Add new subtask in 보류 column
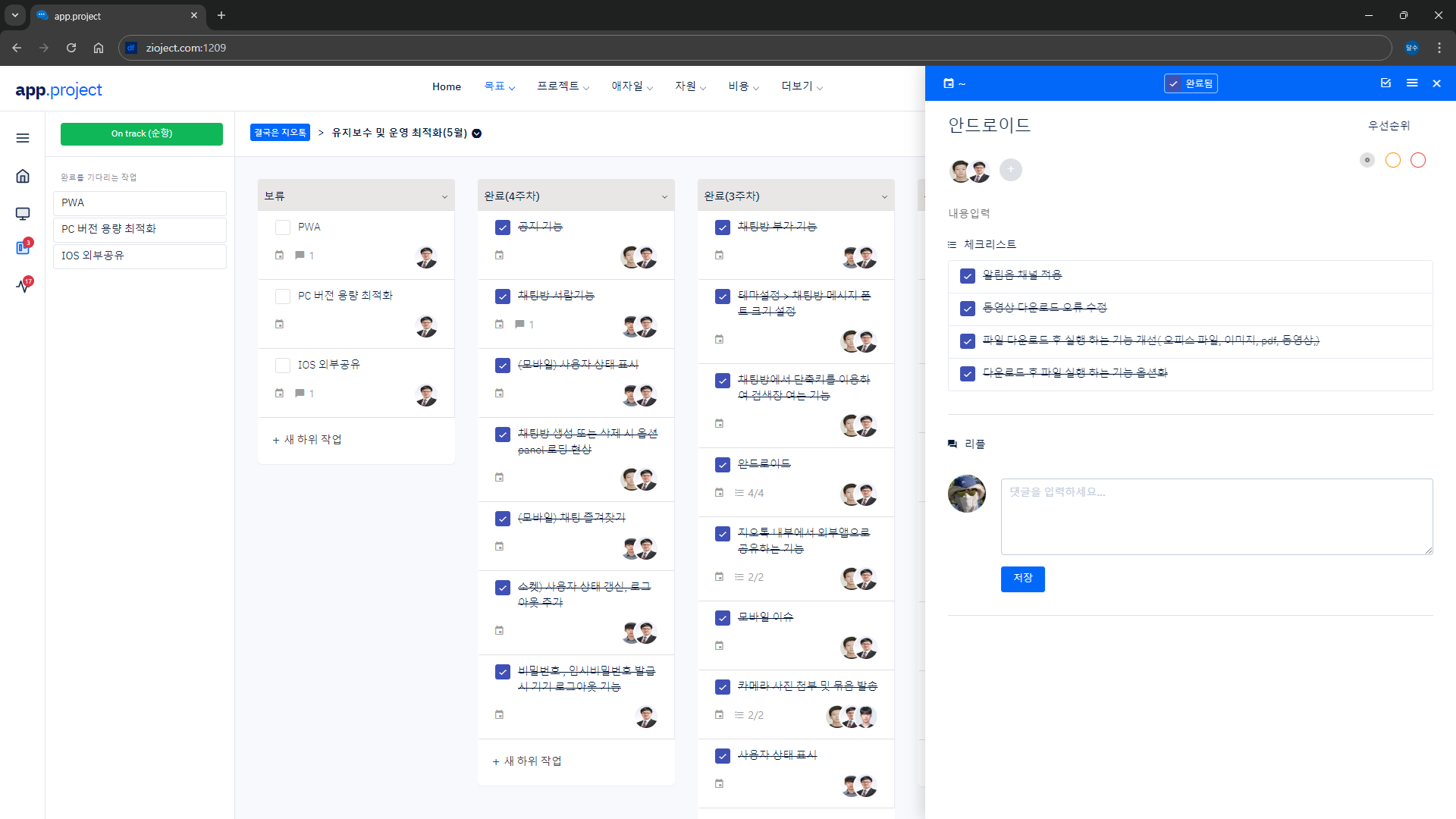Image resolution: width=1456 pixels, height=819 pixels. (x=307, y=440)
